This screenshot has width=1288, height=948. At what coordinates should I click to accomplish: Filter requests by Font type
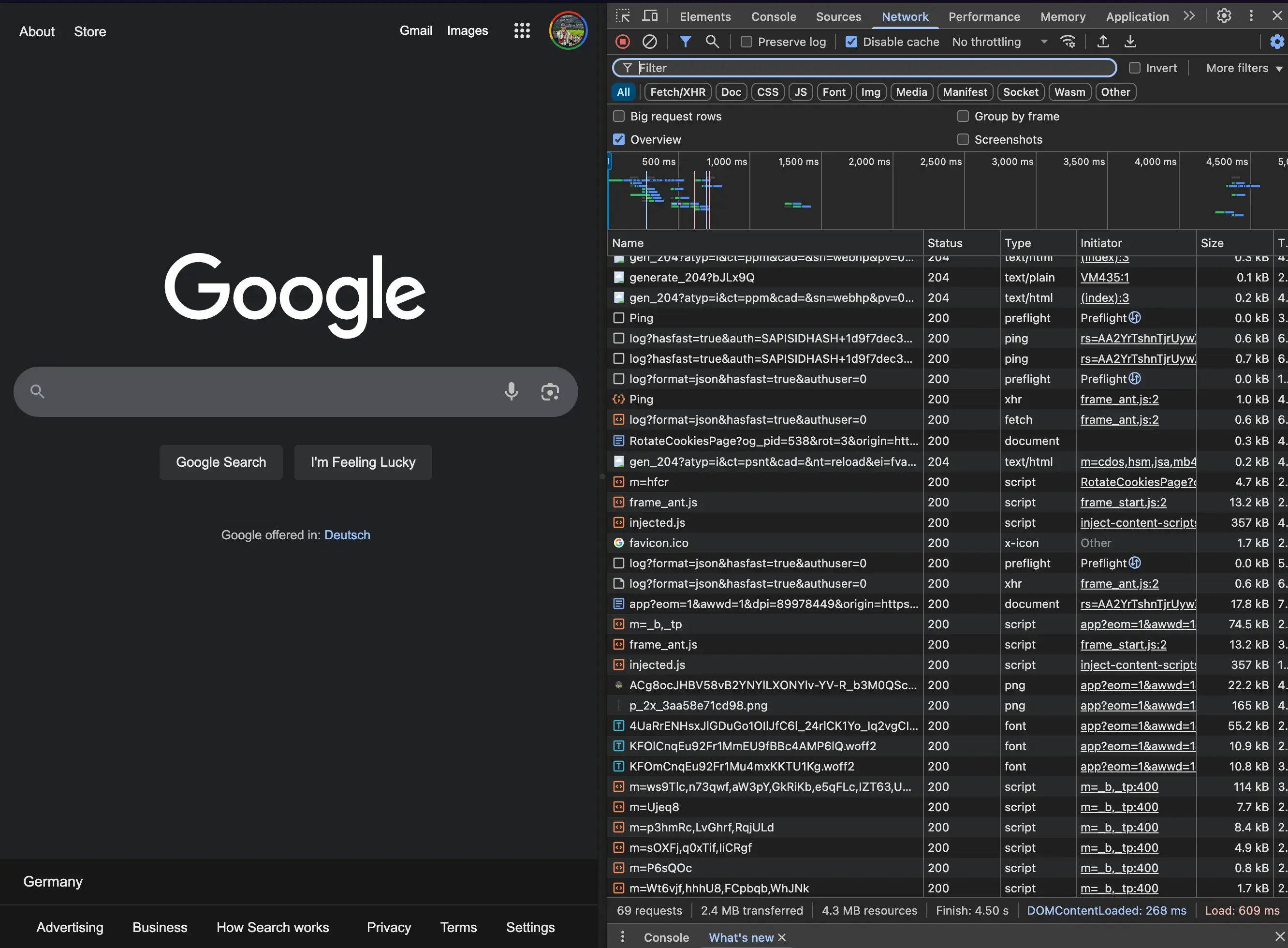pyautogui.click(x=834, y=92)
